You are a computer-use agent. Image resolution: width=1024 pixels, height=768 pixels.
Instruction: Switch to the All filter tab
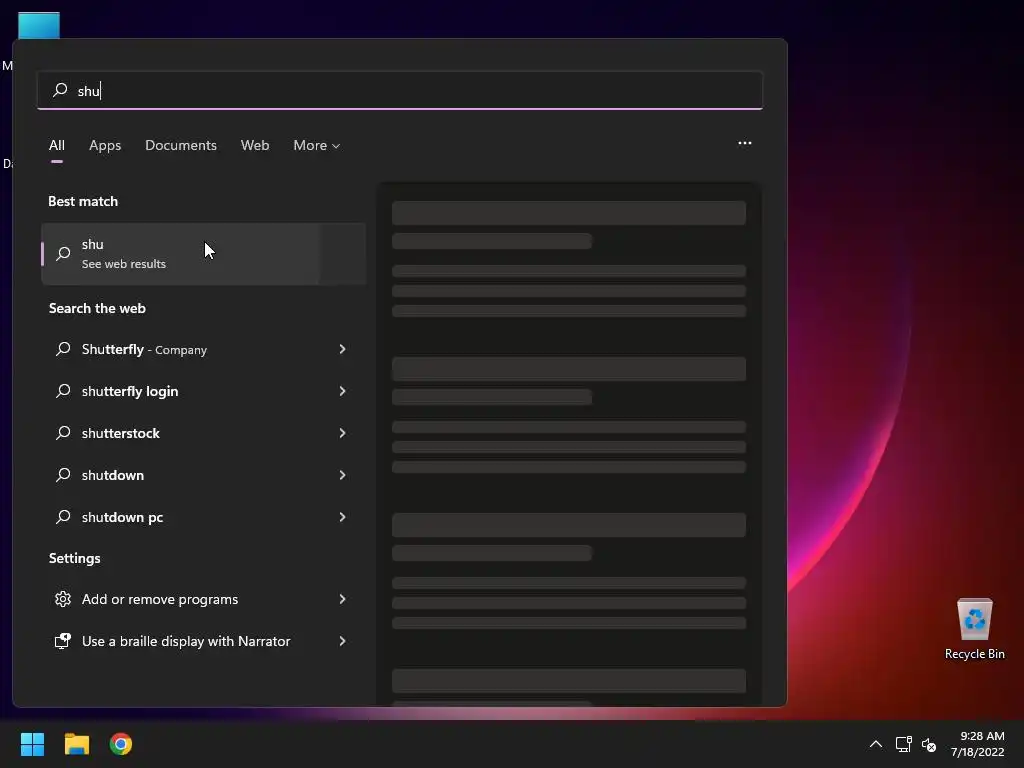click(x=57, y=145)
